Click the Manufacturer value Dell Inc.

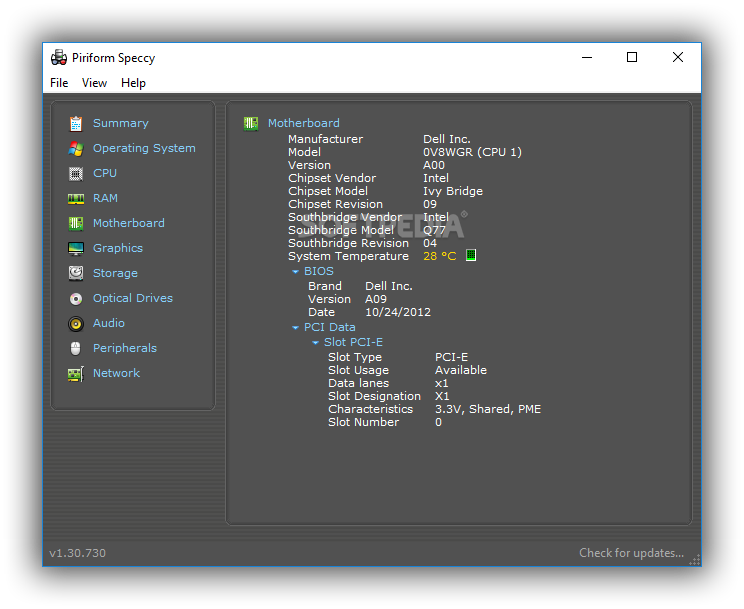[446, 139]
